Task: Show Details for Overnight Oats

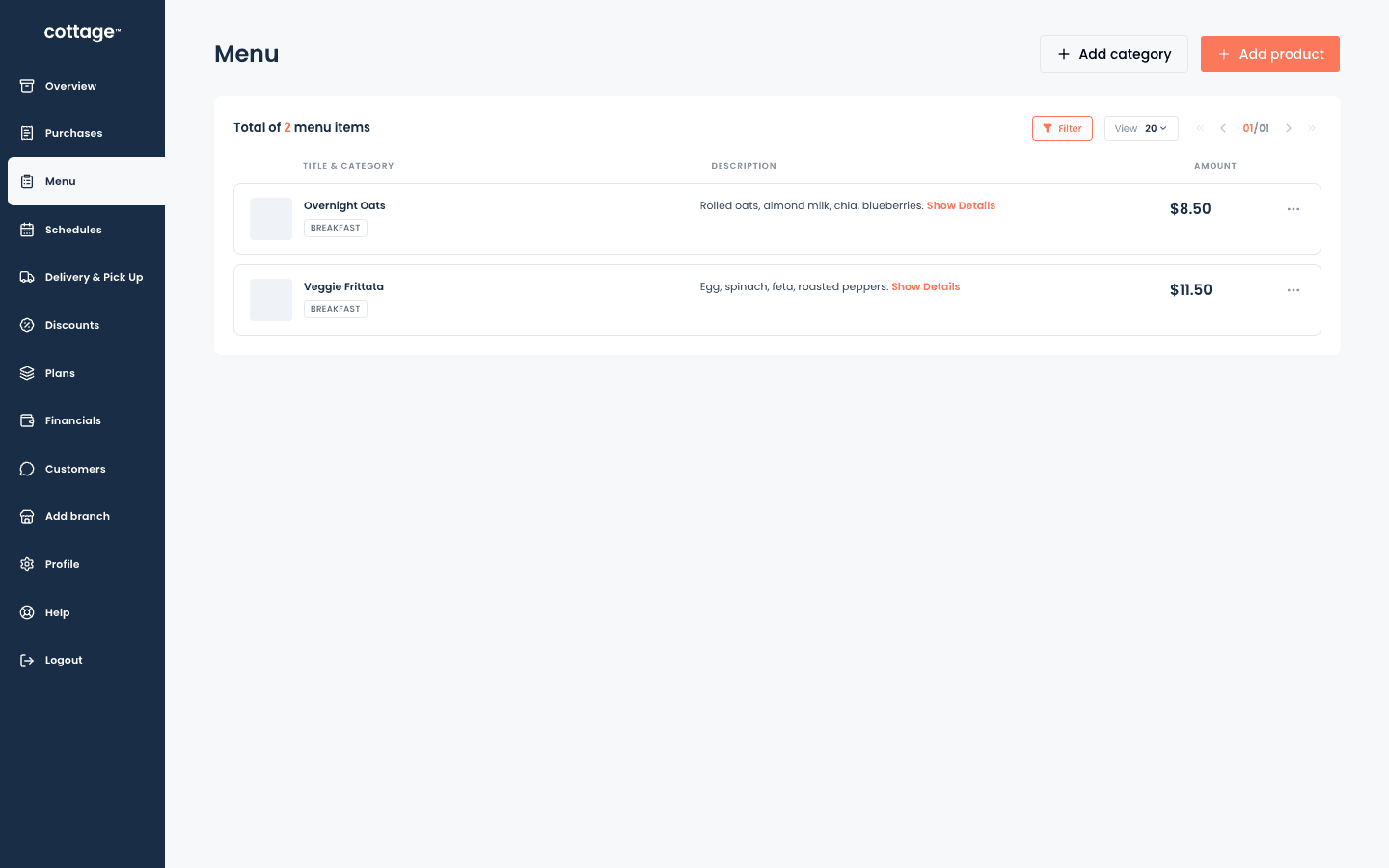Action: [961, 205]
